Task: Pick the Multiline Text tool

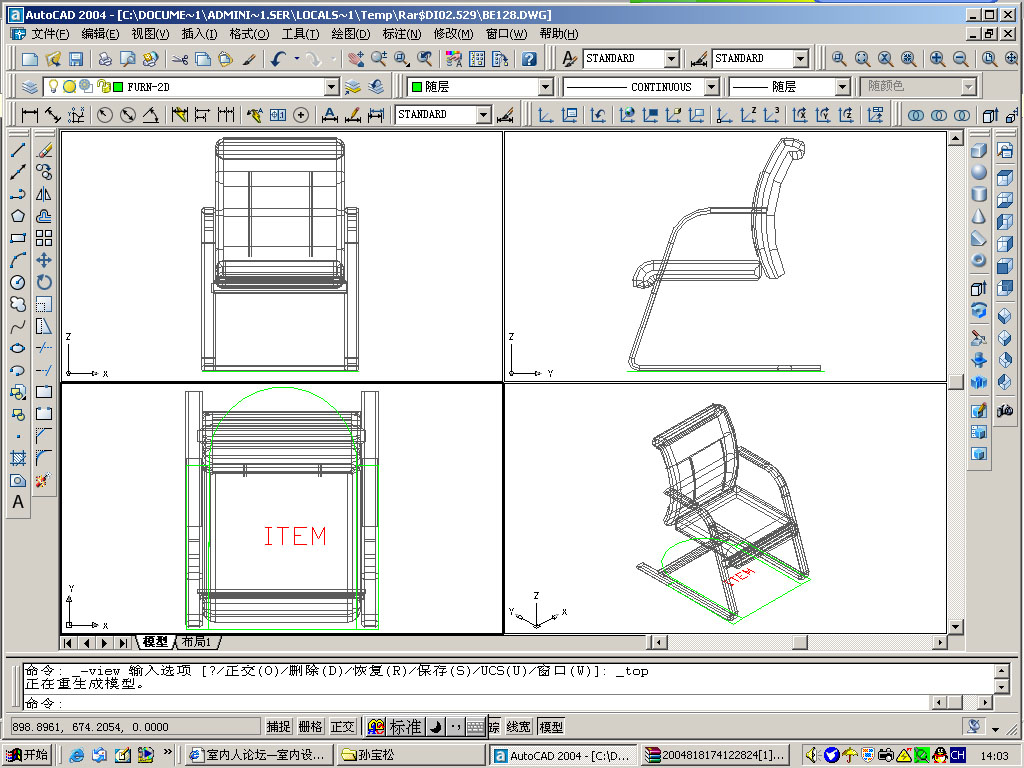Action: coord(18,503)
